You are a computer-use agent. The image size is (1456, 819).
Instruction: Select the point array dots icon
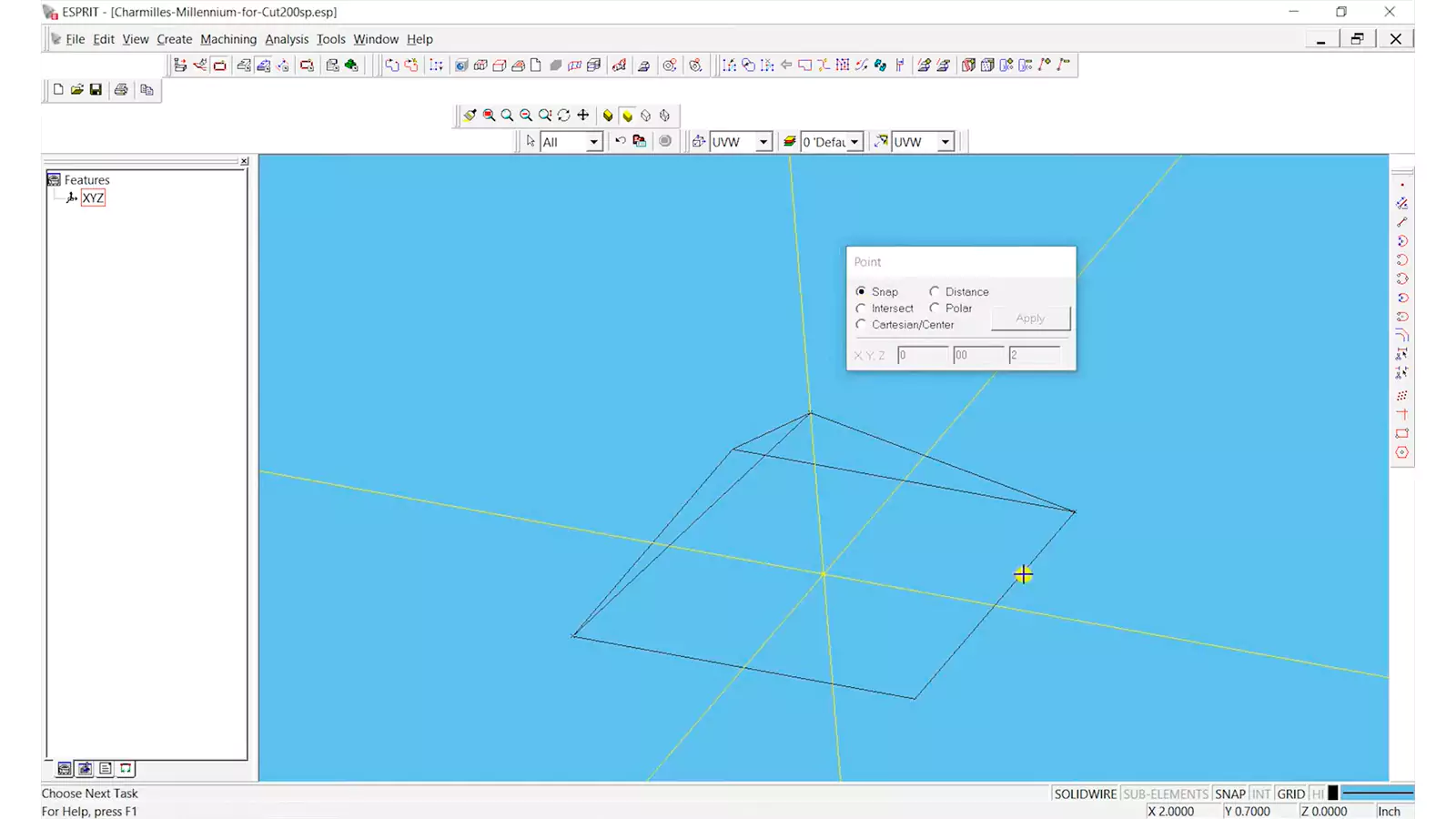[x=1402, y=395]
